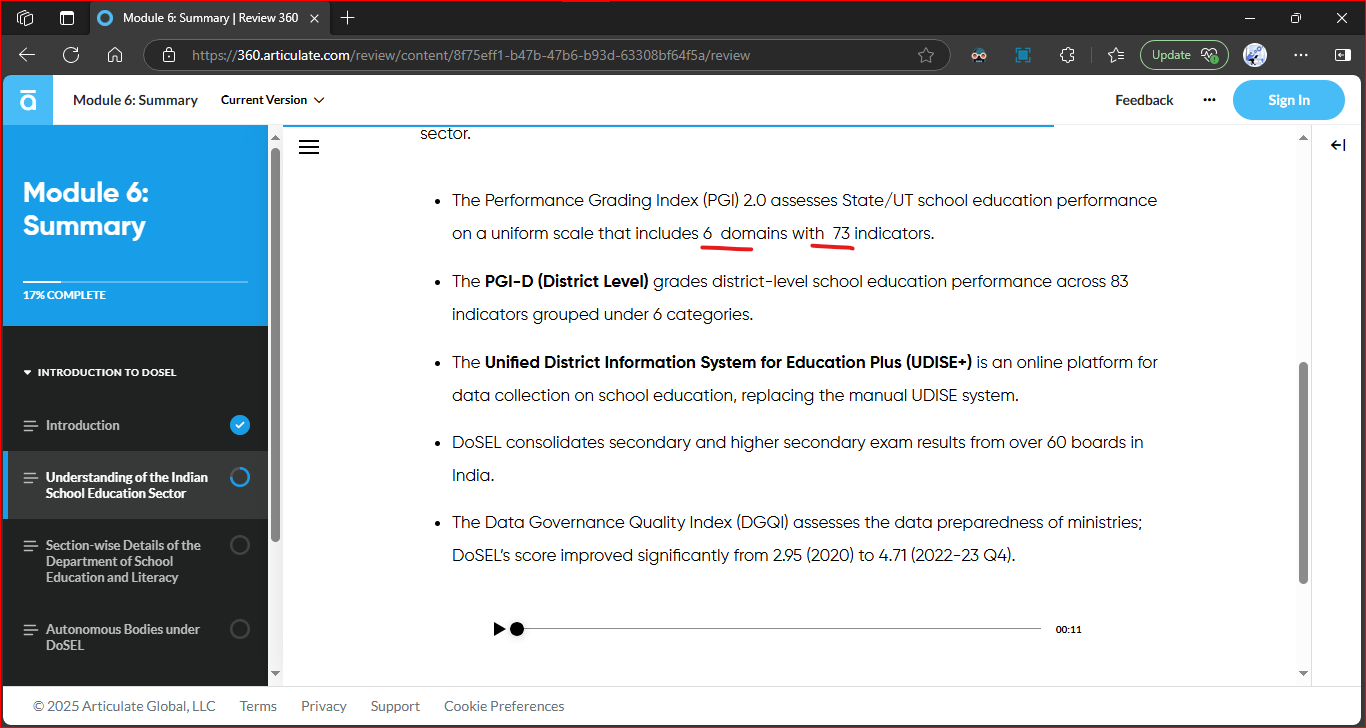The width and height of the screenshot is (1366, 728).
Task: Open Cookie Preferences link
Action: (x=504, y=706)
